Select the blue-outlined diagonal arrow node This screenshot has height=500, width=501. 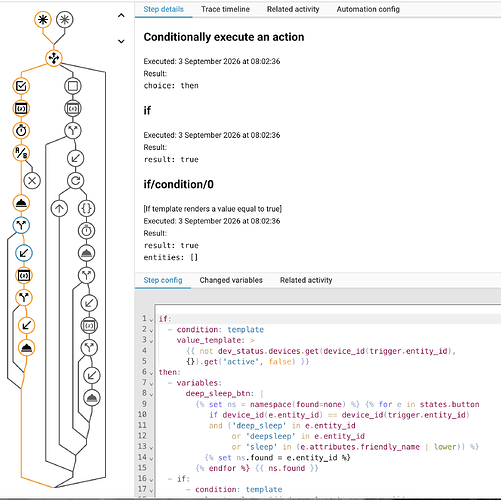(24, 253)
